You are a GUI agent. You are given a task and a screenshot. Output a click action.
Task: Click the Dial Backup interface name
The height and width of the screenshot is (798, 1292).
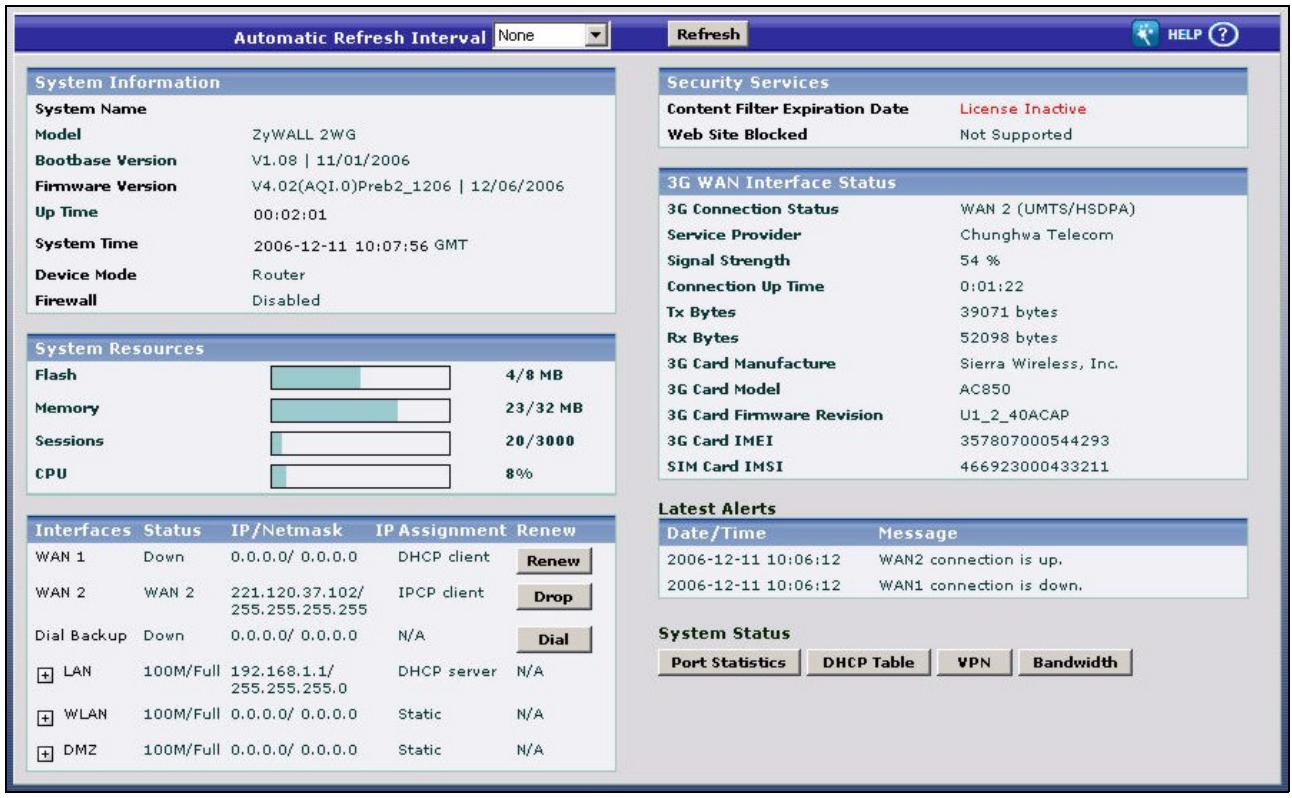tap(79, 636)
